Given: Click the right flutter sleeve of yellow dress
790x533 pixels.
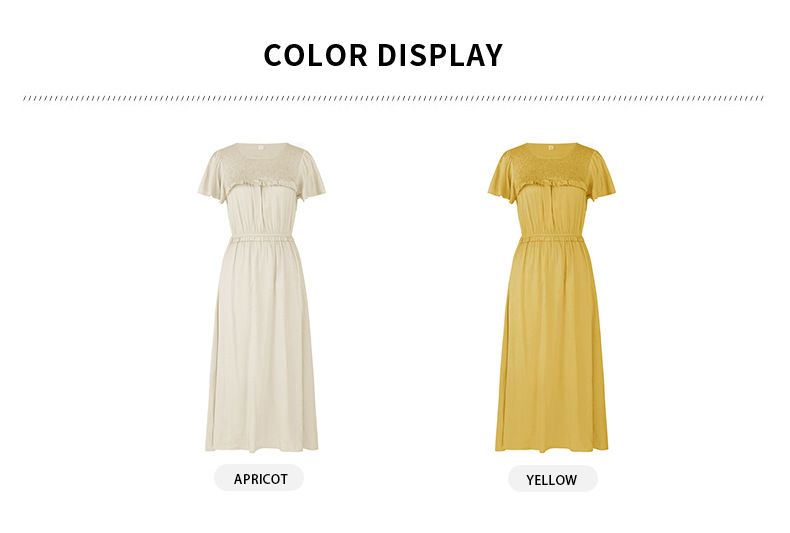Looking at the screenshot, I should pyautogui.click(x=602, y=176).
